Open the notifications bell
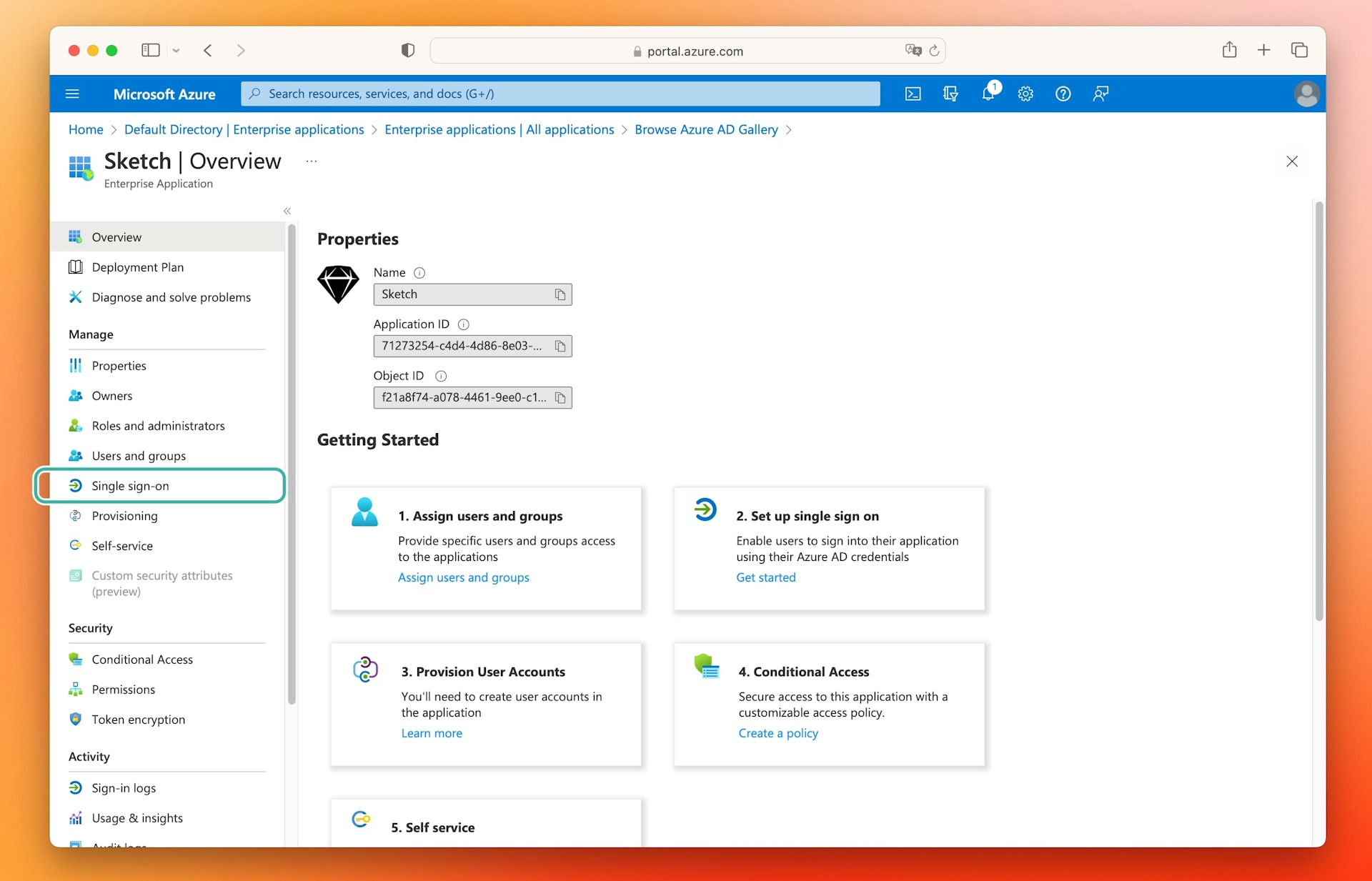This screenshot has height=881, width=1372. pos(988,94)
